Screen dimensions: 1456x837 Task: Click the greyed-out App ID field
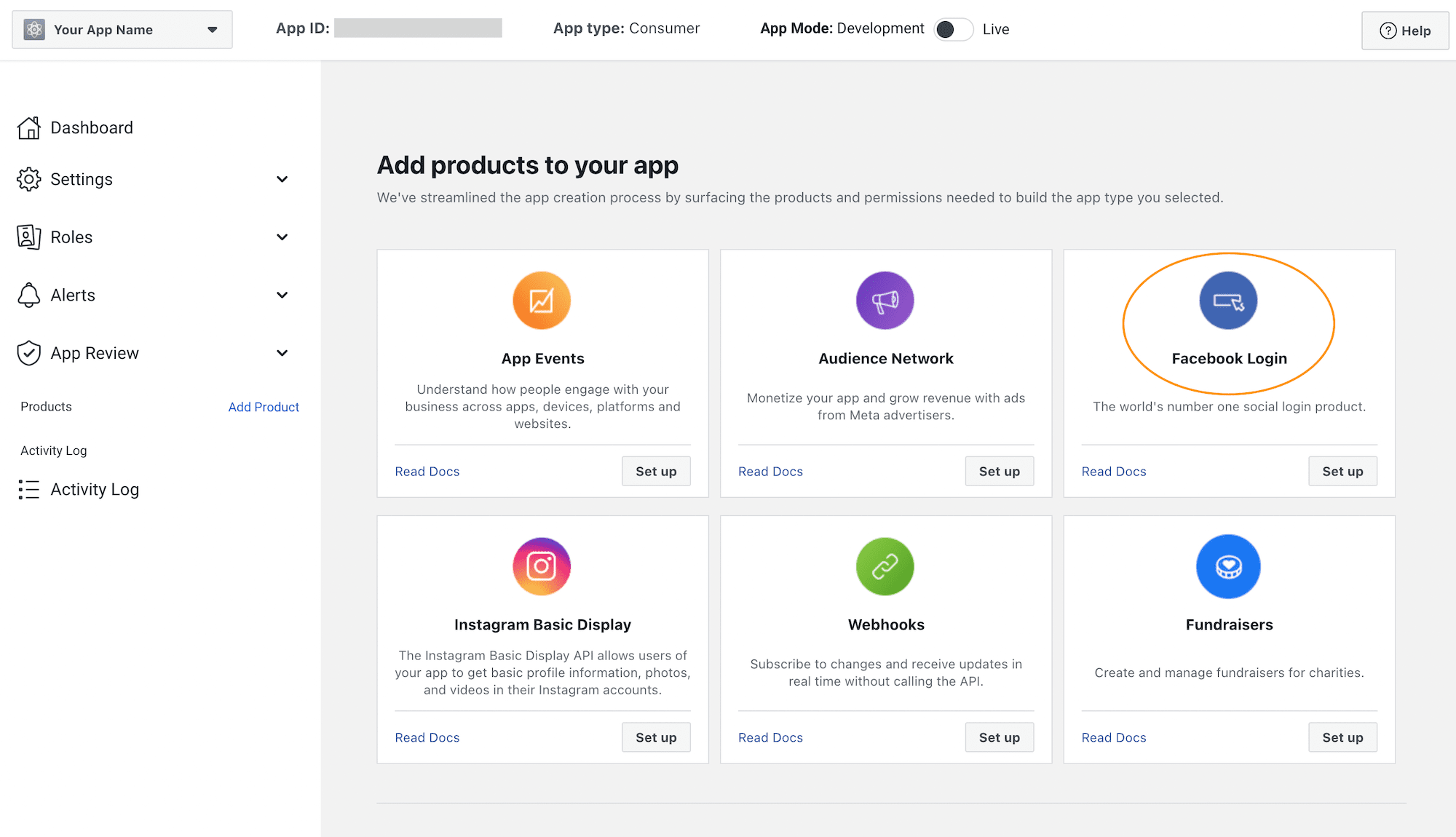(x=418, y=28)
